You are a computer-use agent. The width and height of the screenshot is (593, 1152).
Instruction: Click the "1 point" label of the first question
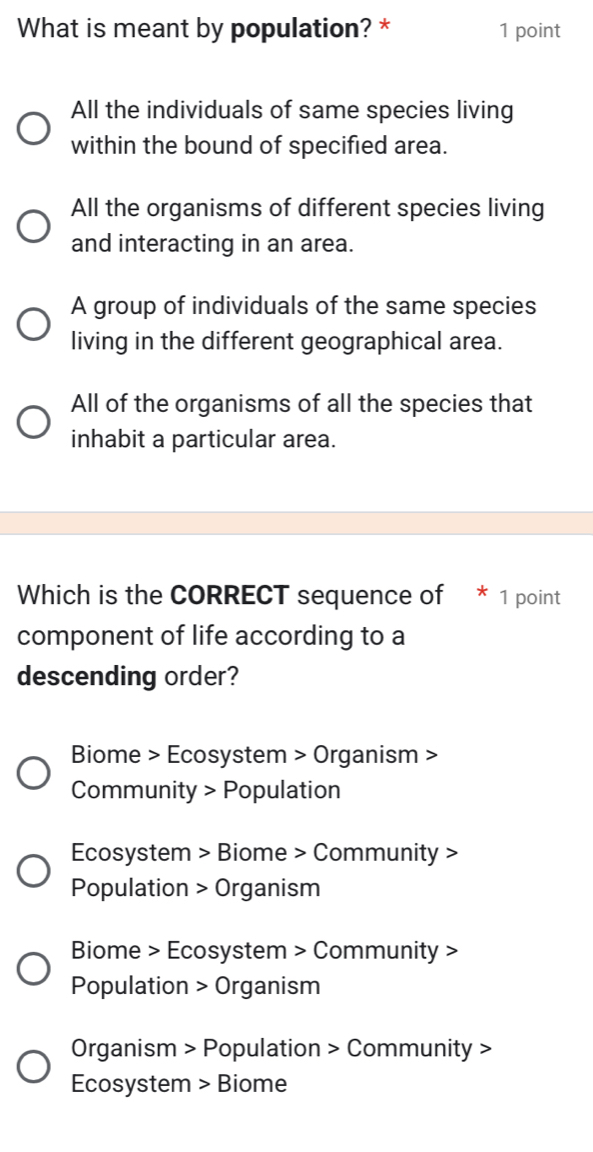(x=530, y=31)
